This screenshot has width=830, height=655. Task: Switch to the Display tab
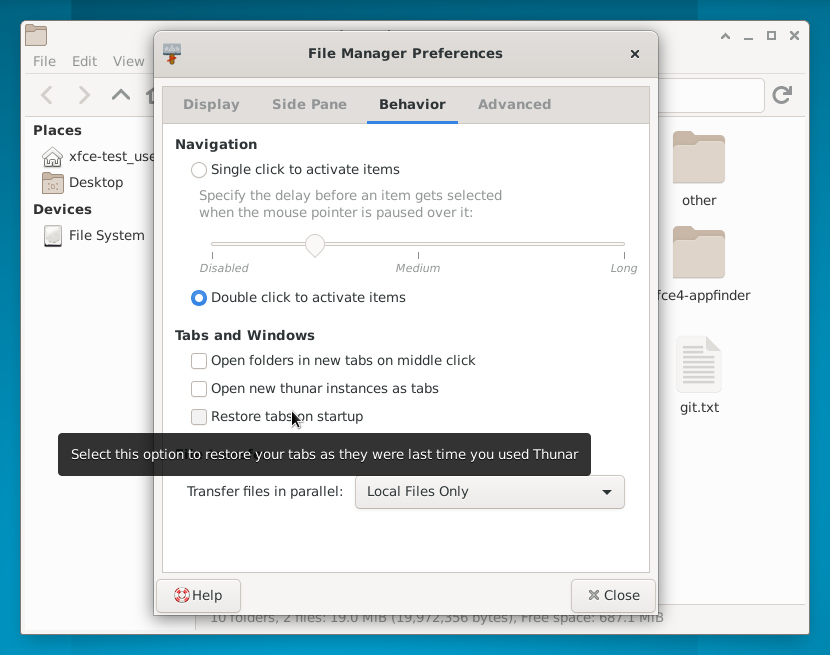(211, 104)
